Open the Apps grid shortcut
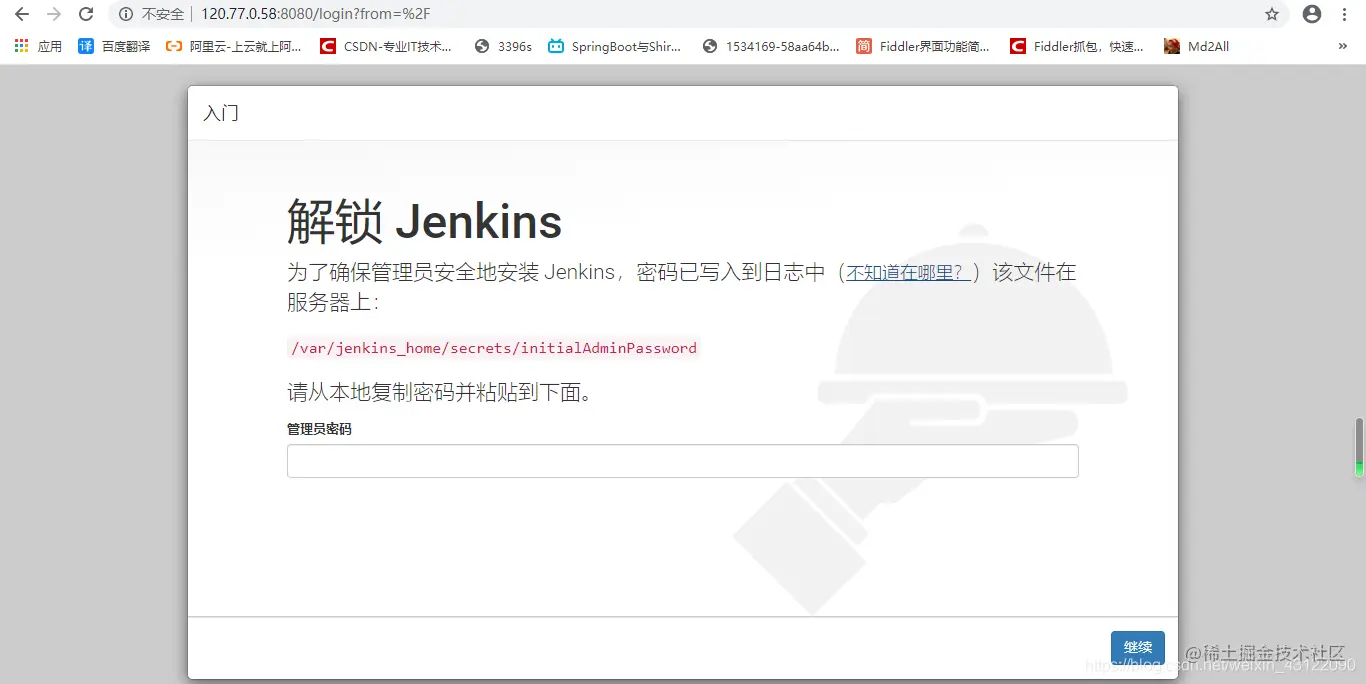This screenshot has width=1366, height=684. point(38,46)
